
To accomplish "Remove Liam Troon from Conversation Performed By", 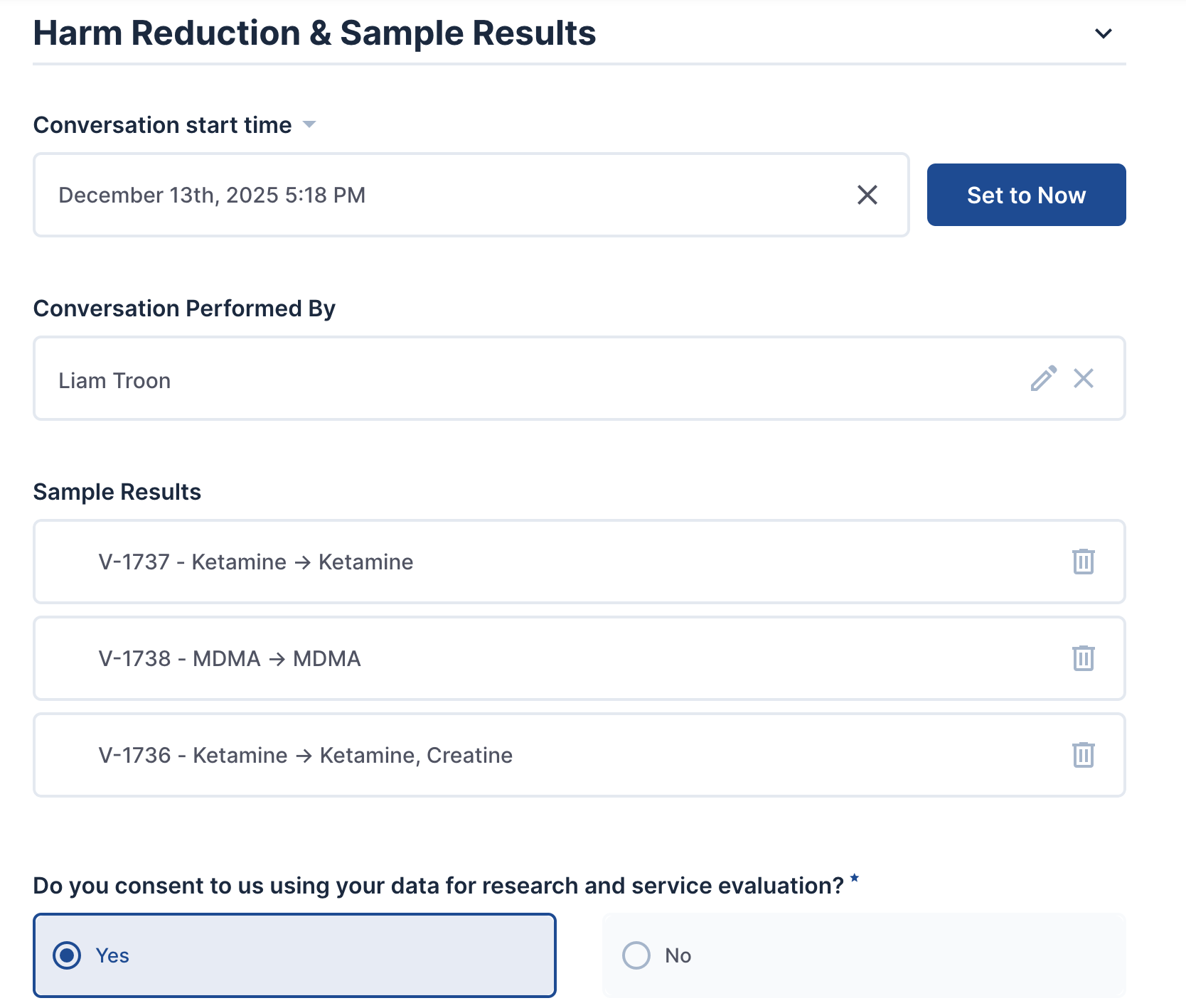I will [1083, 379].
